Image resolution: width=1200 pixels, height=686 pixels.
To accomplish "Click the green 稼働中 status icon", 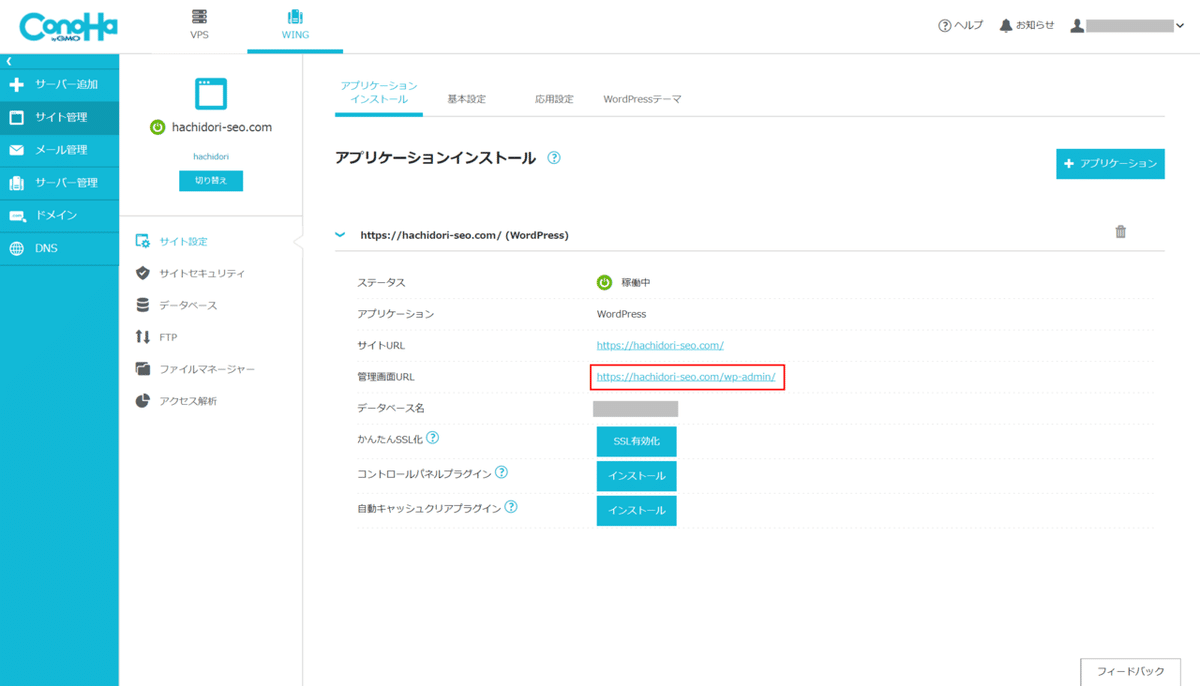I will click(604, 283).
